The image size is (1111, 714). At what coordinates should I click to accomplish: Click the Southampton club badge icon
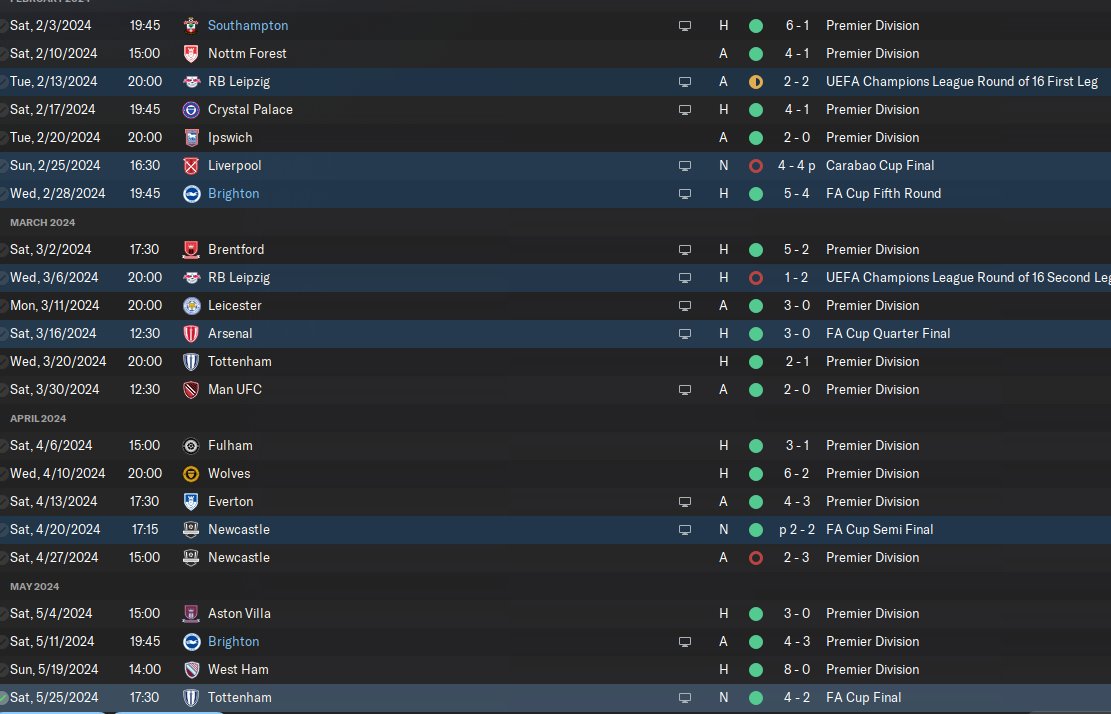tap(191, 26)
